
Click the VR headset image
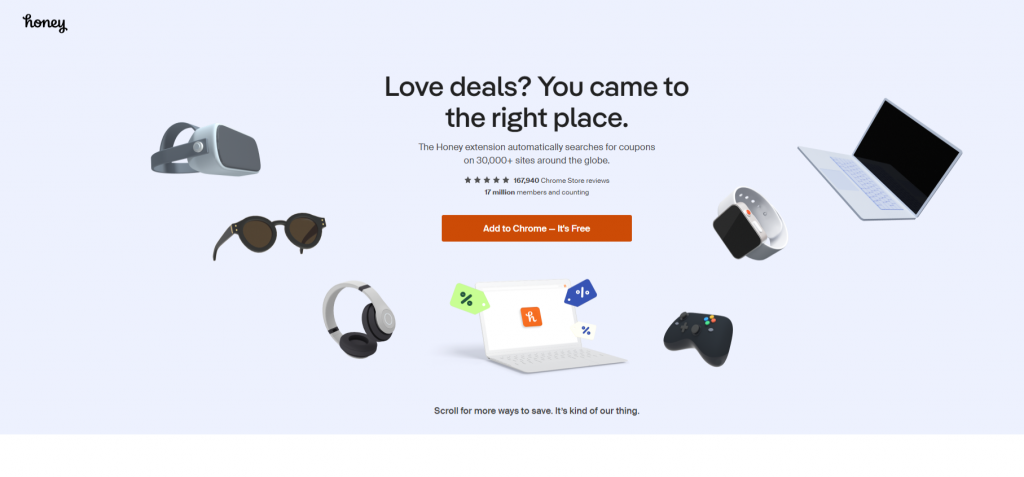pyautogui.click(x=206, y=149)
